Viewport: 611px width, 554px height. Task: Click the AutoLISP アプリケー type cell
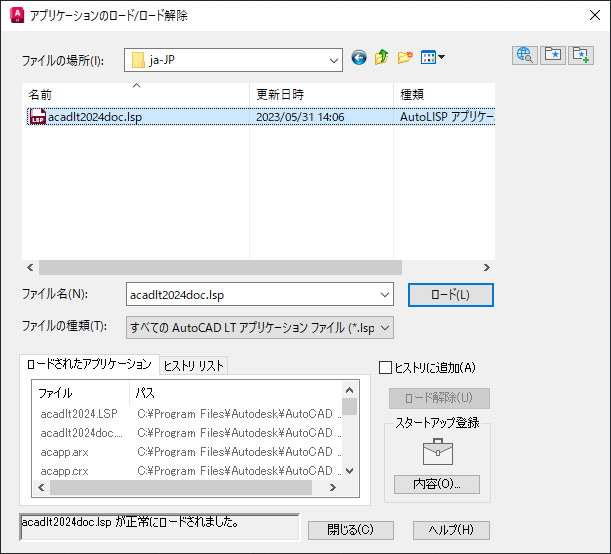tap(447, 117)
